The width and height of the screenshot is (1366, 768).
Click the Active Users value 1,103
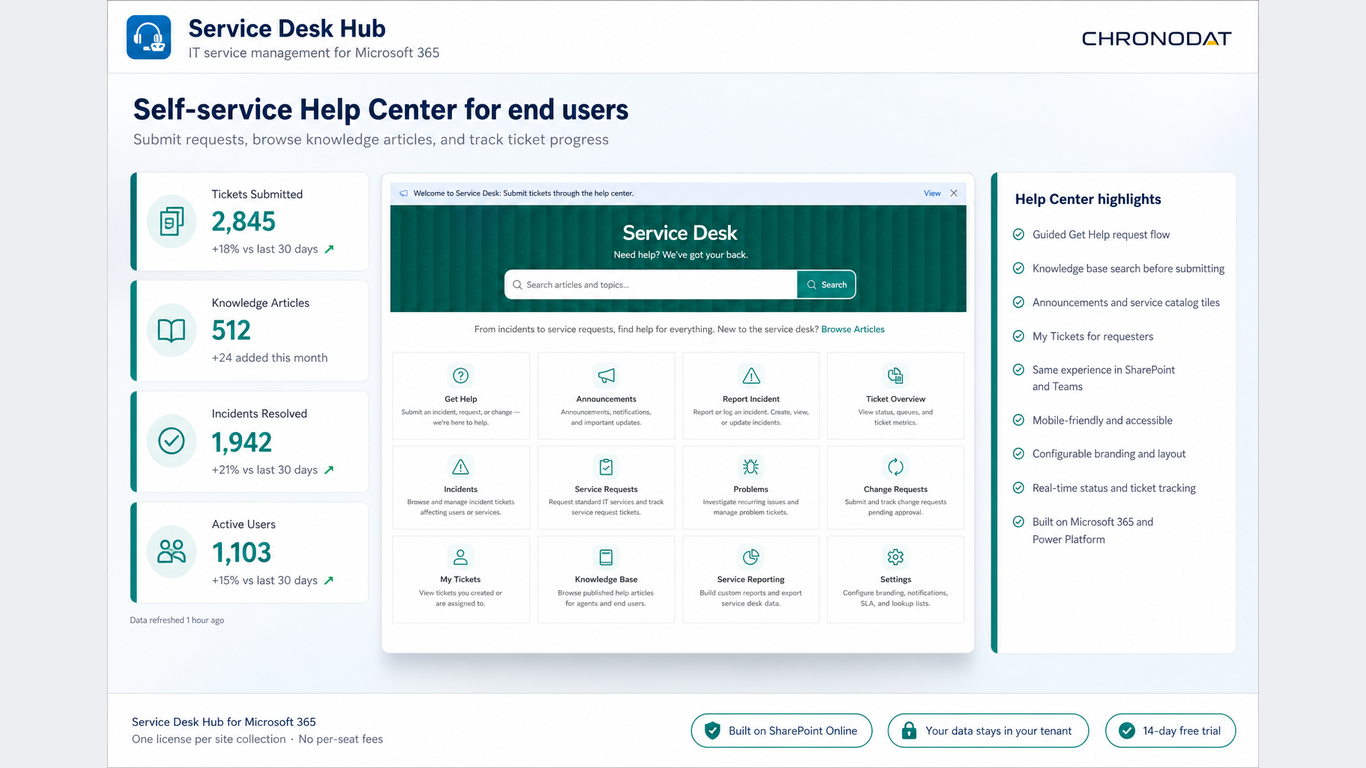[x=242, y=552]
